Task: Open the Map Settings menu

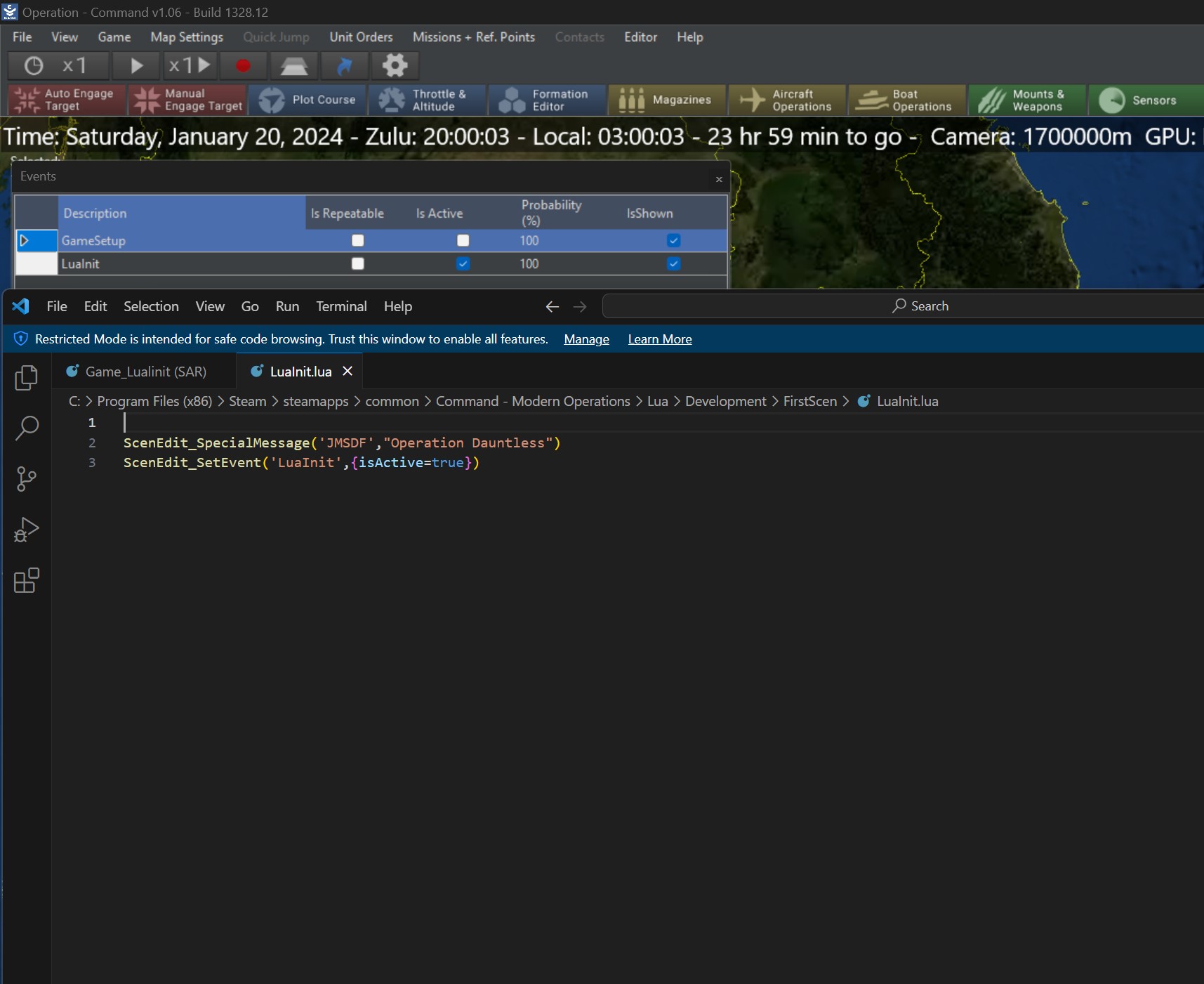Action: (187, 37)
